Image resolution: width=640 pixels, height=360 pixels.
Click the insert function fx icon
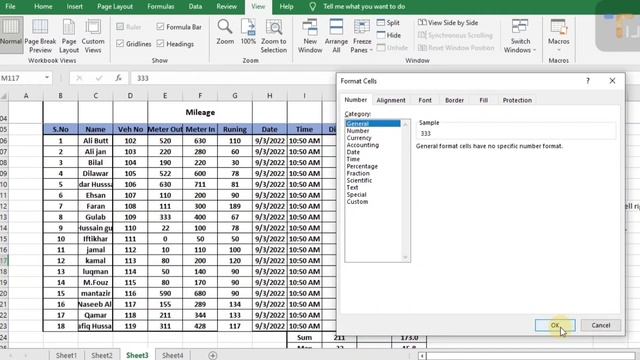coord(118,78)
